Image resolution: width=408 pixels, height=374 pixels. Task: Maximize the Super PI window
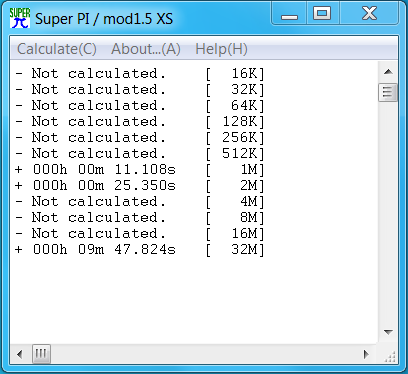pyautogui.click(x=322, y=14)
